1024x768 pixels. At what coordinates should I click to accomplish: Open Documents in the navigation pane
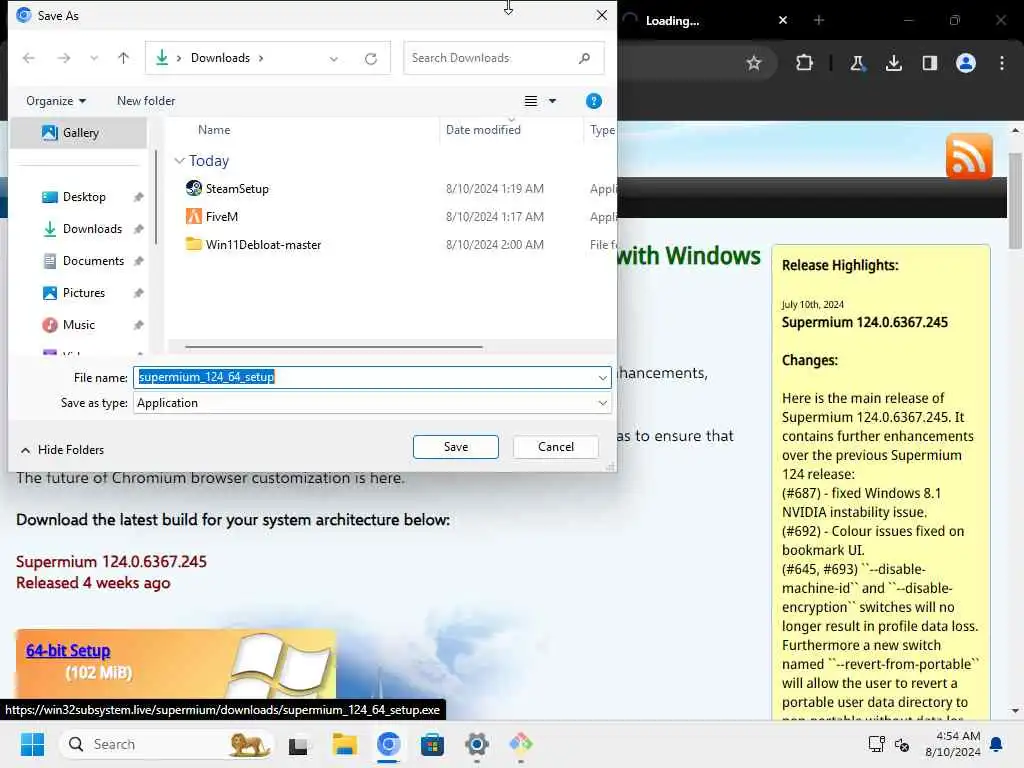point(93,261)
